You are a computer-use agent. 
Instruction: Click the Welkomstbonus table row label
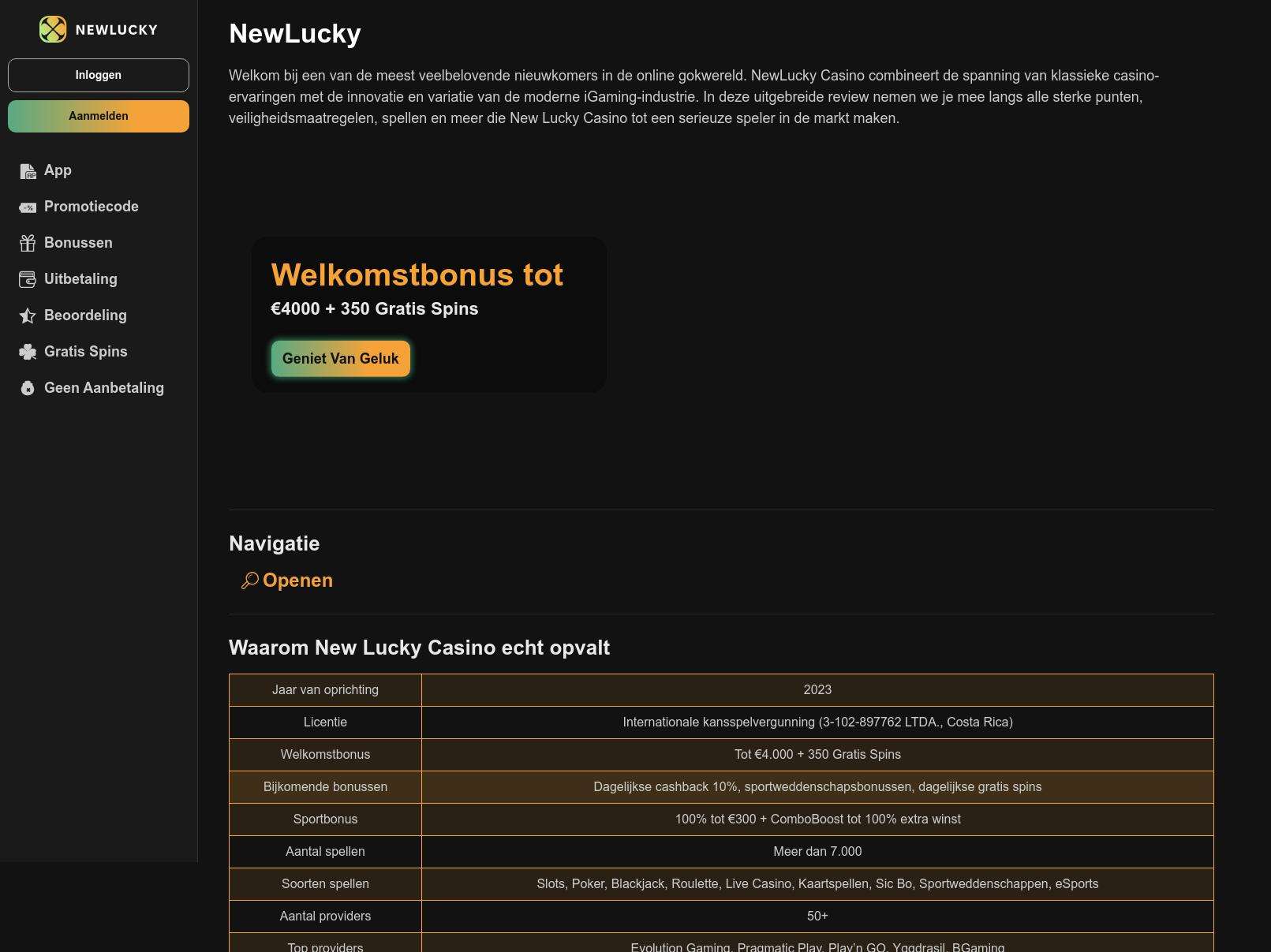pyautogui.click(x=326, y=755)
